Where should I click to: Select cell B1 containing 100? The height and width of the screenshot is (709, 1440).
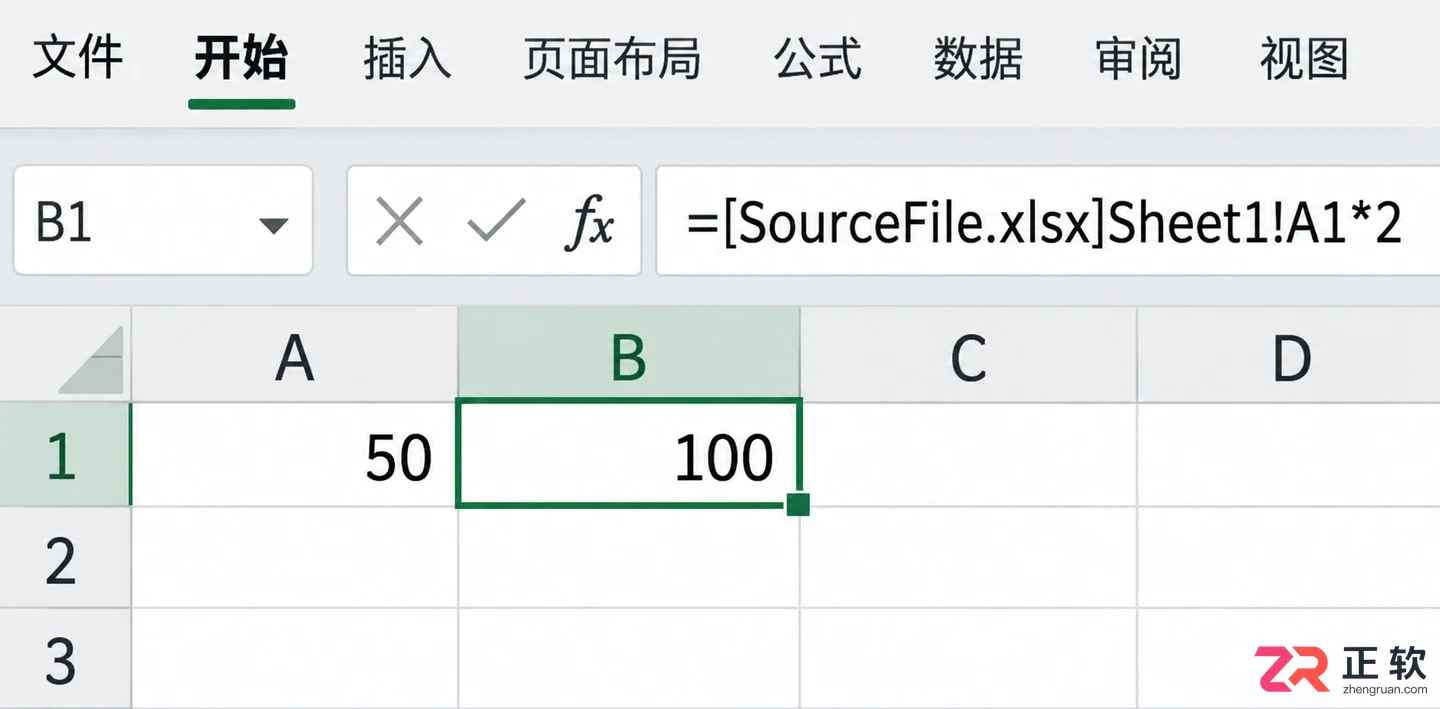[x=629, y=453]
